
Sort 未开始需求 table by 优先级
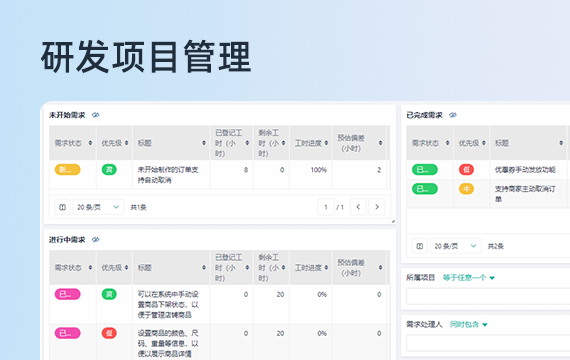point(127,143)
